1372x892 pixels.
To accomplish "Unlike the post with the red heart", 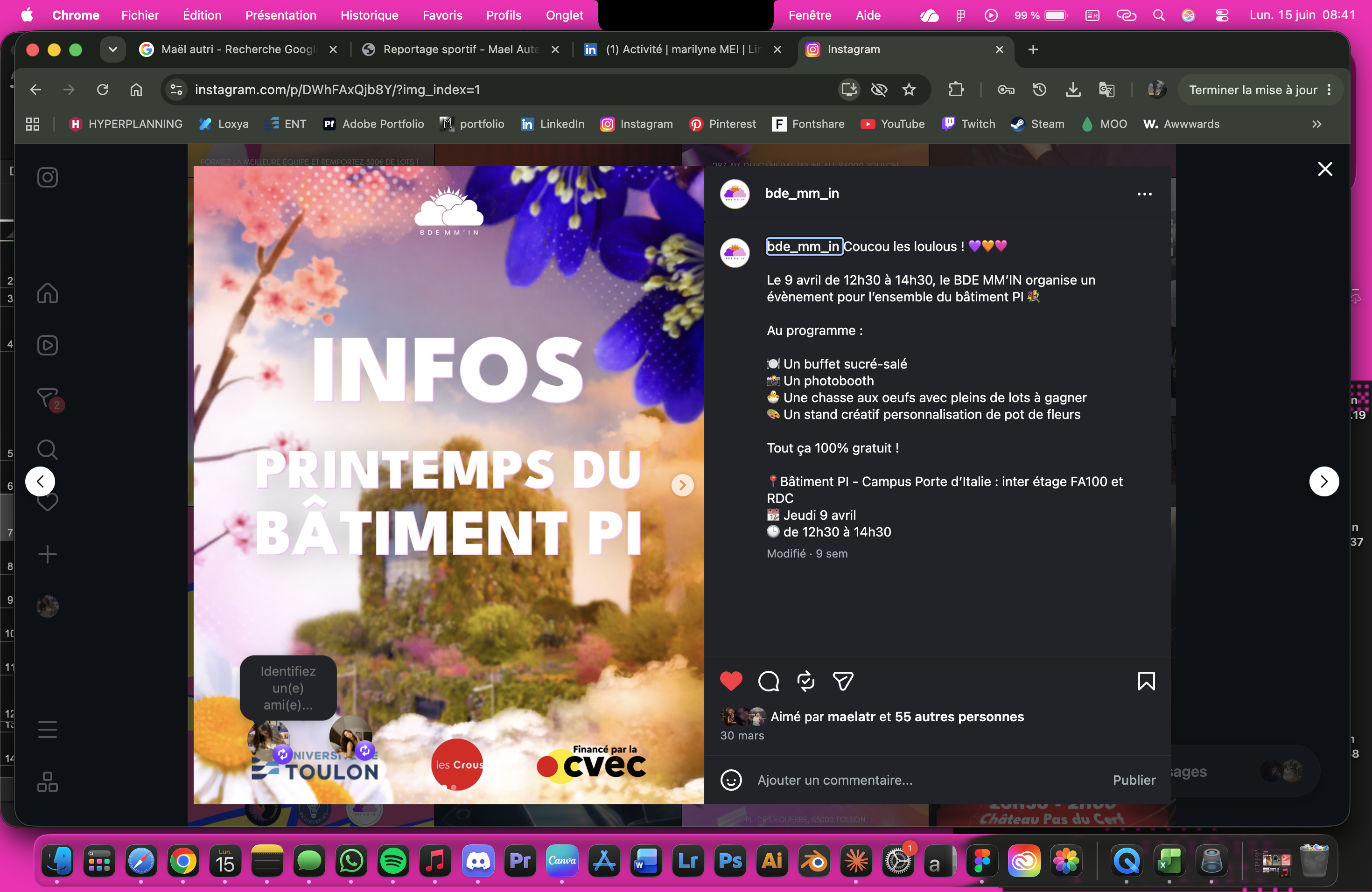I will click(731, 681).
